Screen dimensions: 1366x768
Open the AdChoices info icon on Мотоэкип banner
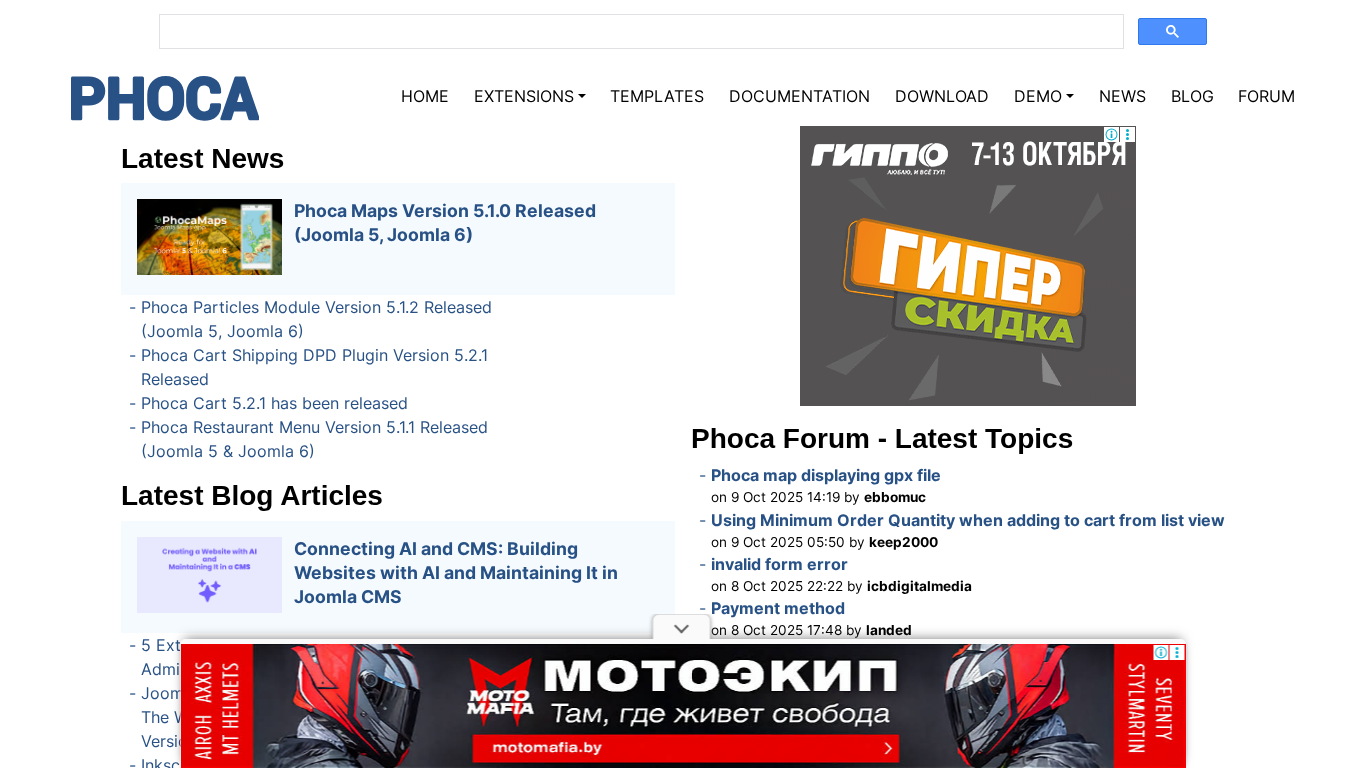(x=1161, y=652)
